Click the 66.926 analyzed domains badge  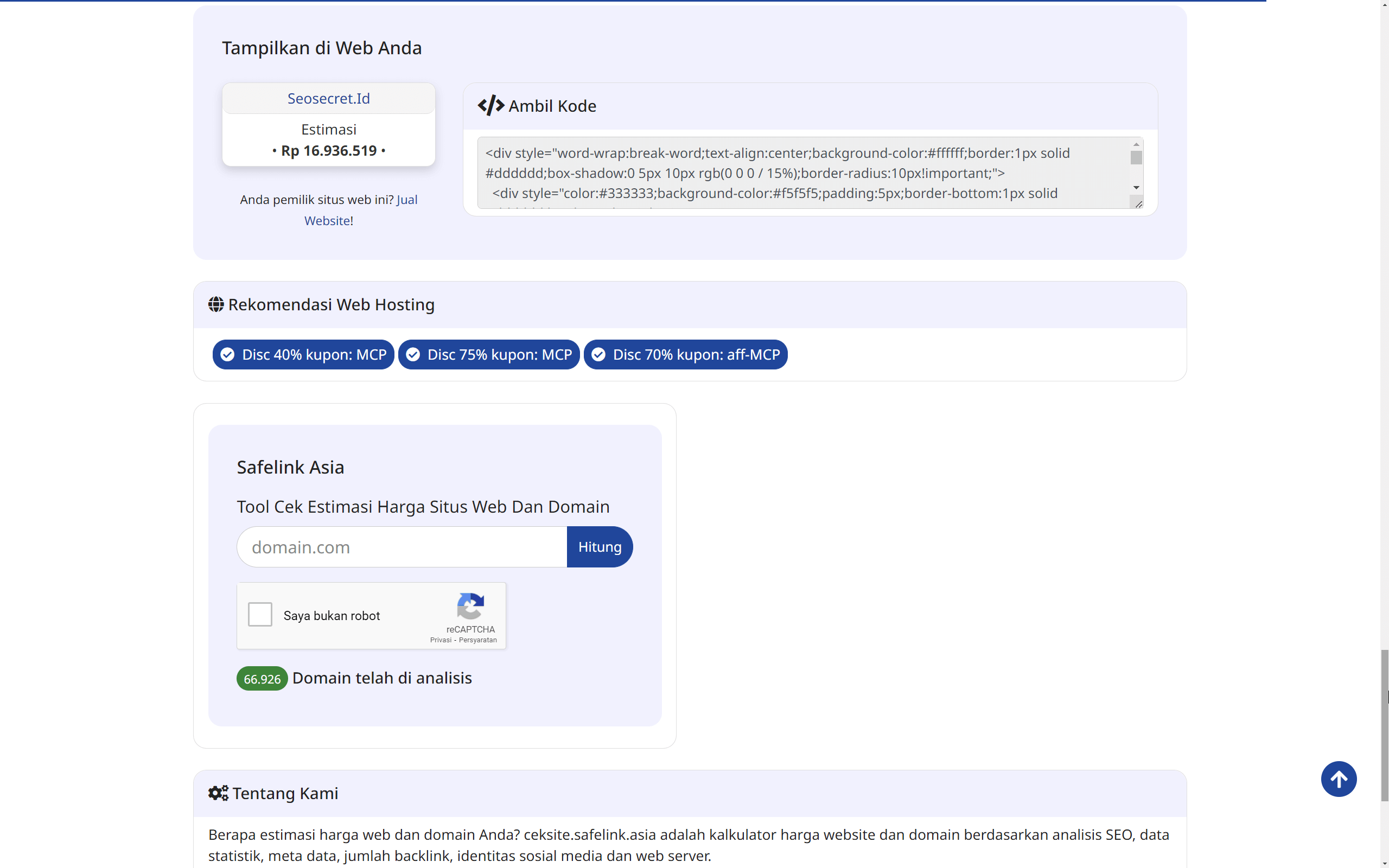tap(262, 678)
